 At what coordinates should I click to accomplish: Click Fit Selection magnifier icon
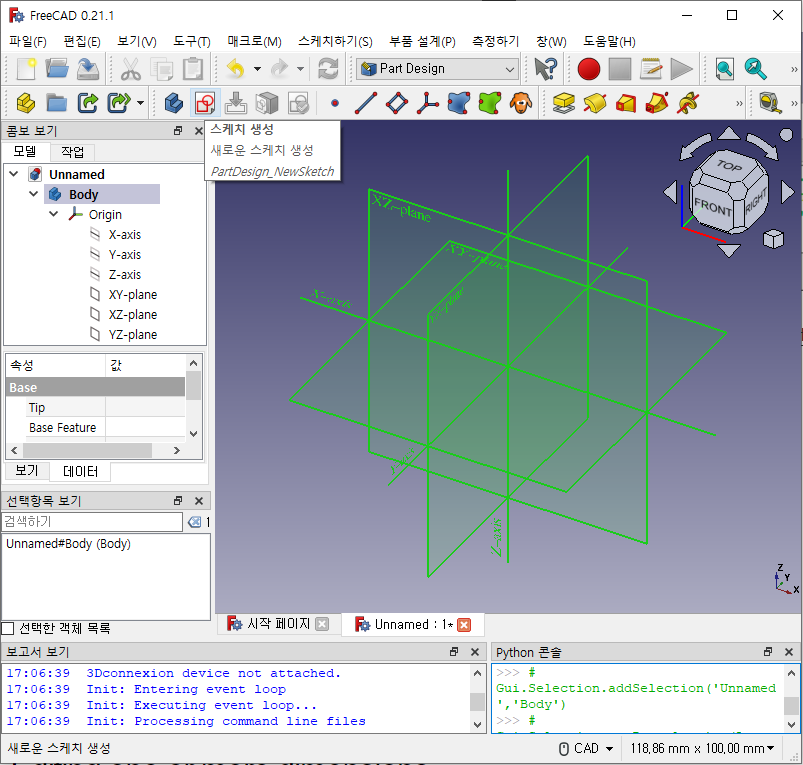(x=755, y=69)
